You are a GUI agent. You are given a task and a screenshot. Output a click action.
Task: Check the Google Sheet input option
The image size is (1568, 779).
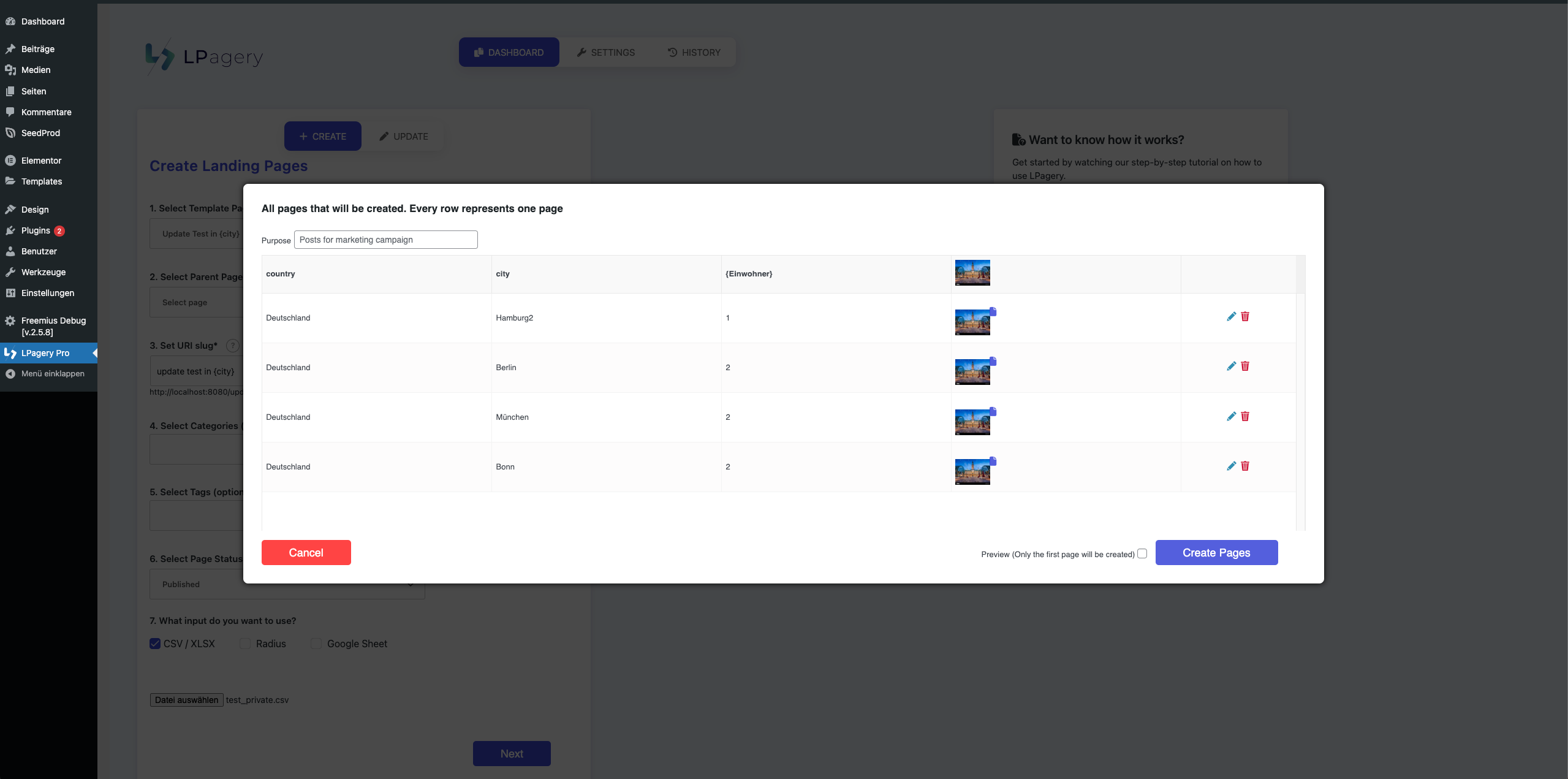coord(316,644)
